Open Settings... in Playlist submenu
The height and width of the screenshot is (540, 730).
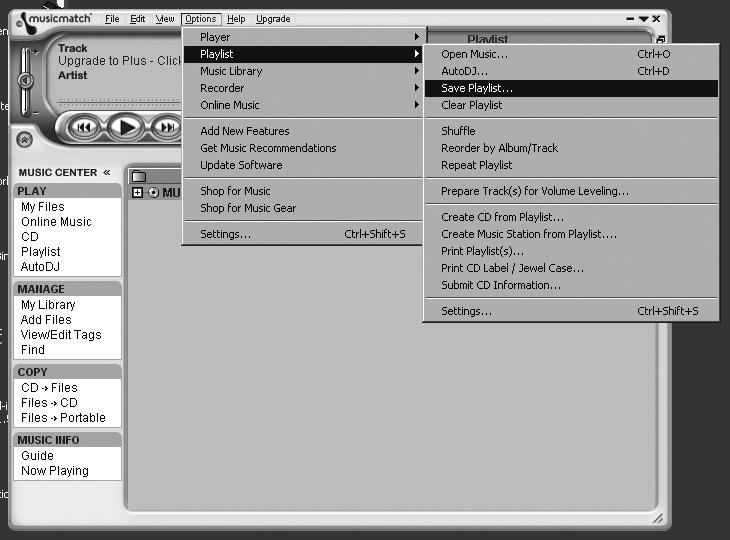click(x=571, y=311)
